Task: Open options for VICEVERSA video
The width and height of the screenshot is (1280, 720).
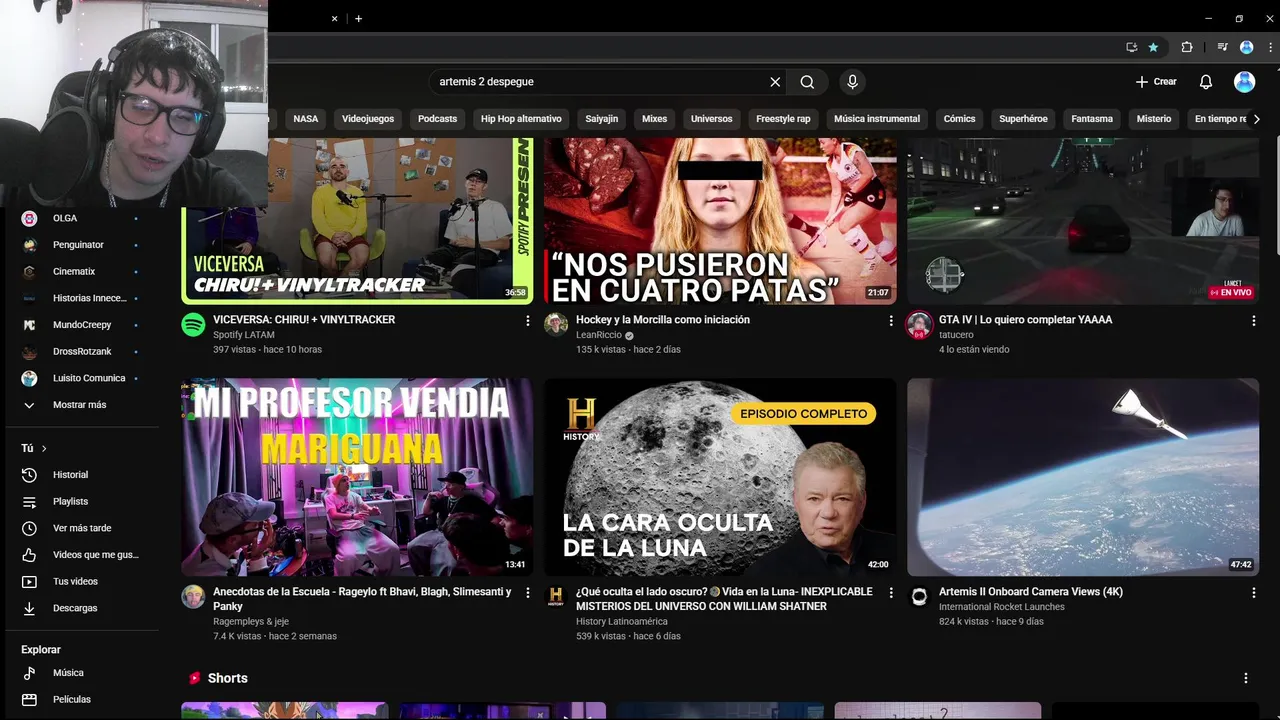Action: 528,321
